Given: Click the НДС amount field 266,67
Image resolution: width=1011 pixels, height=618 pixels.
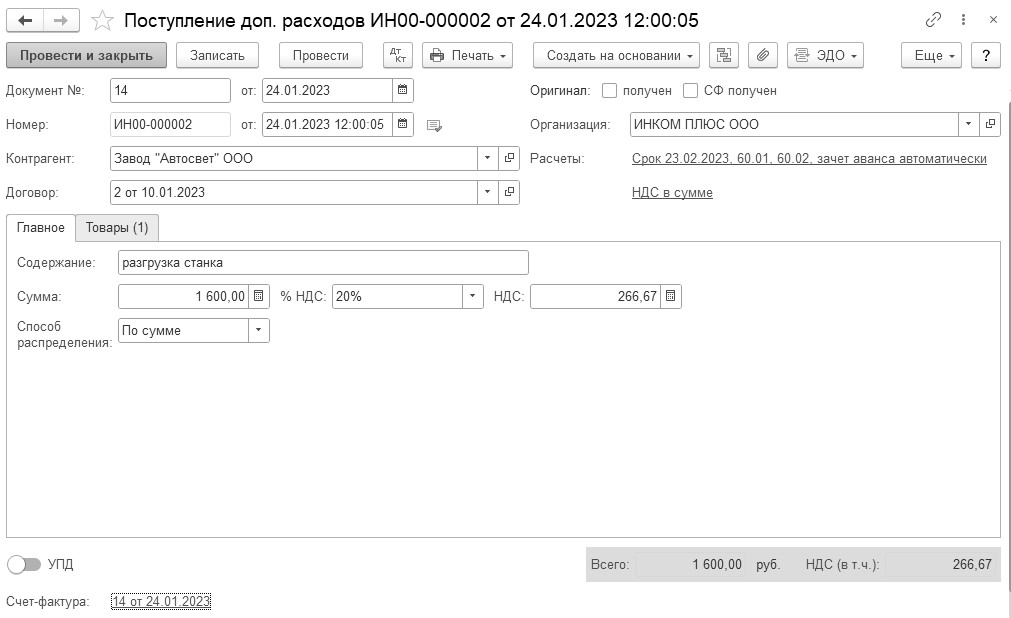Looking at the screenshot, I should [x=595, y=296].
